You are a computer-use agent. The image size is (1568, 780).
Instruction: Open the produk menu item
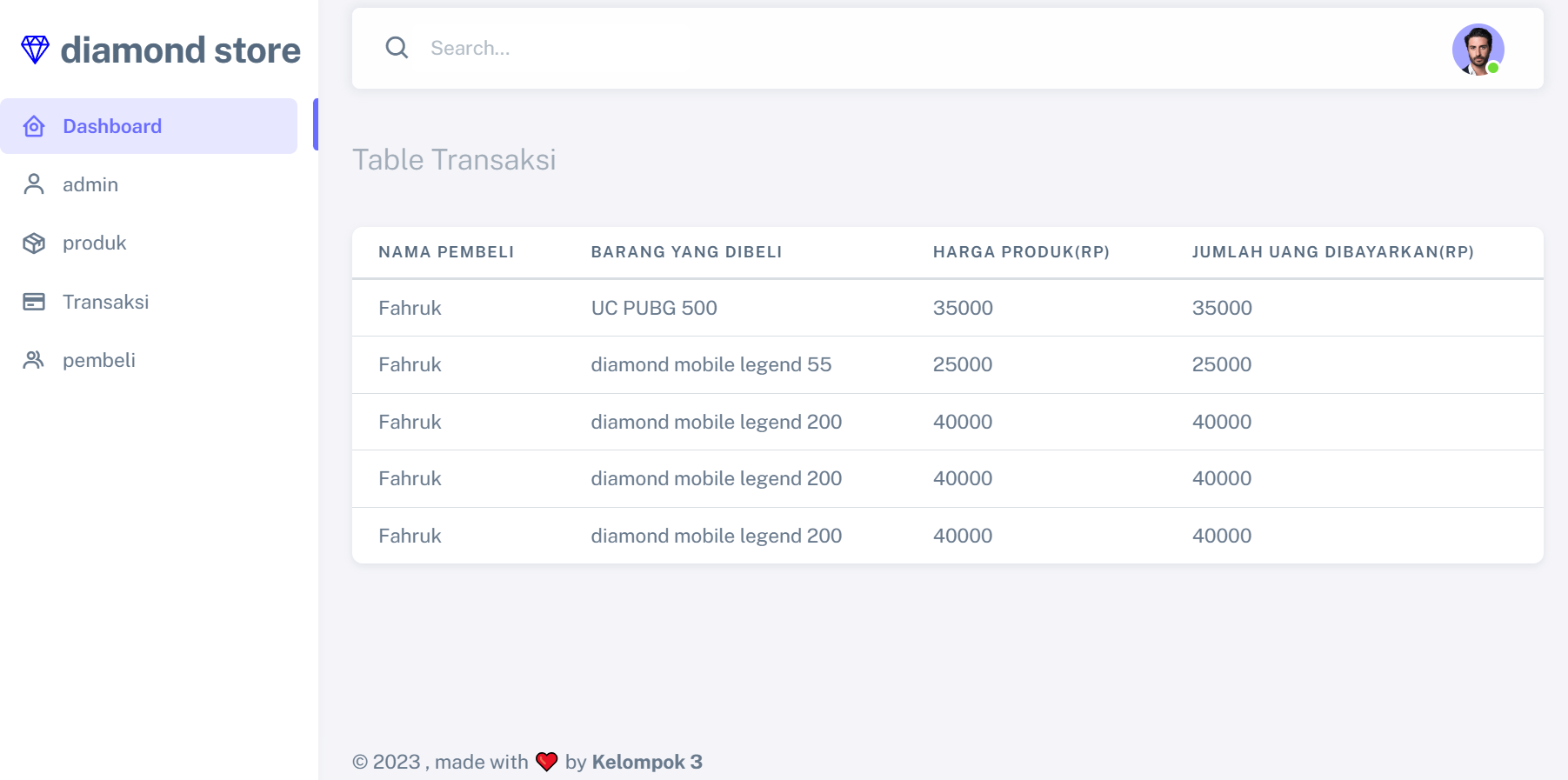[x=95, y=243]
